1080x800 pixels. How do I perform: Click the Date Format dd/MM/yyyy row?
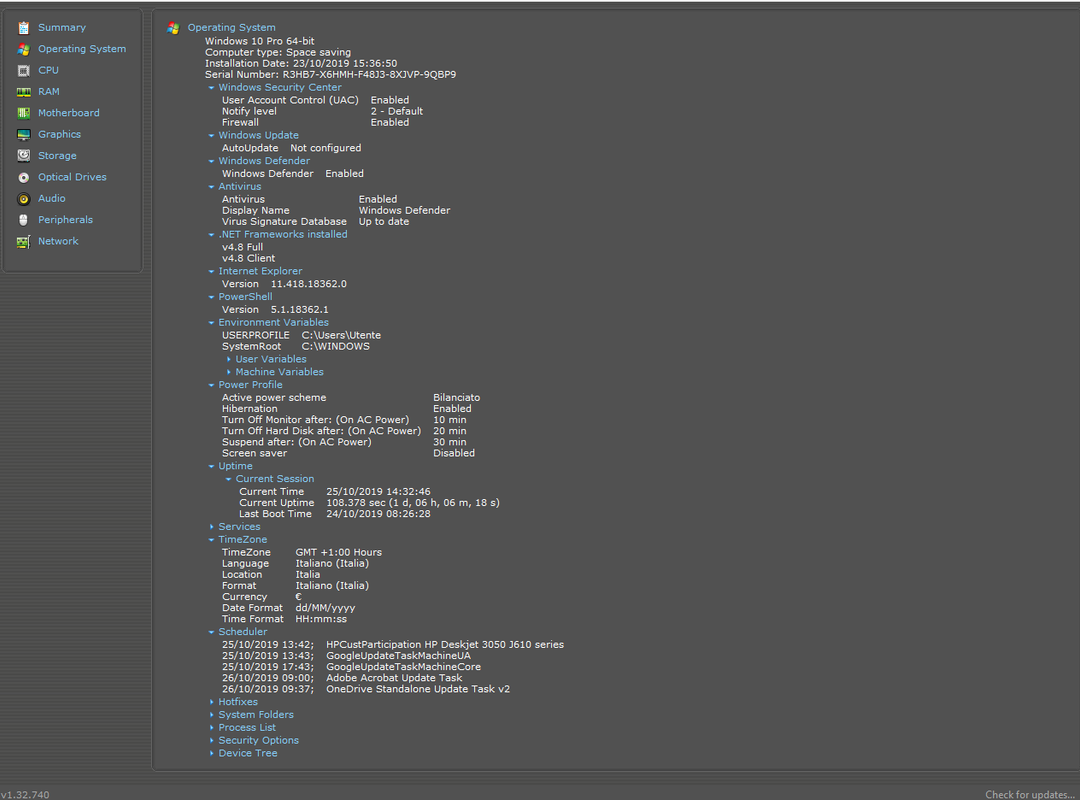coord(289,608)
